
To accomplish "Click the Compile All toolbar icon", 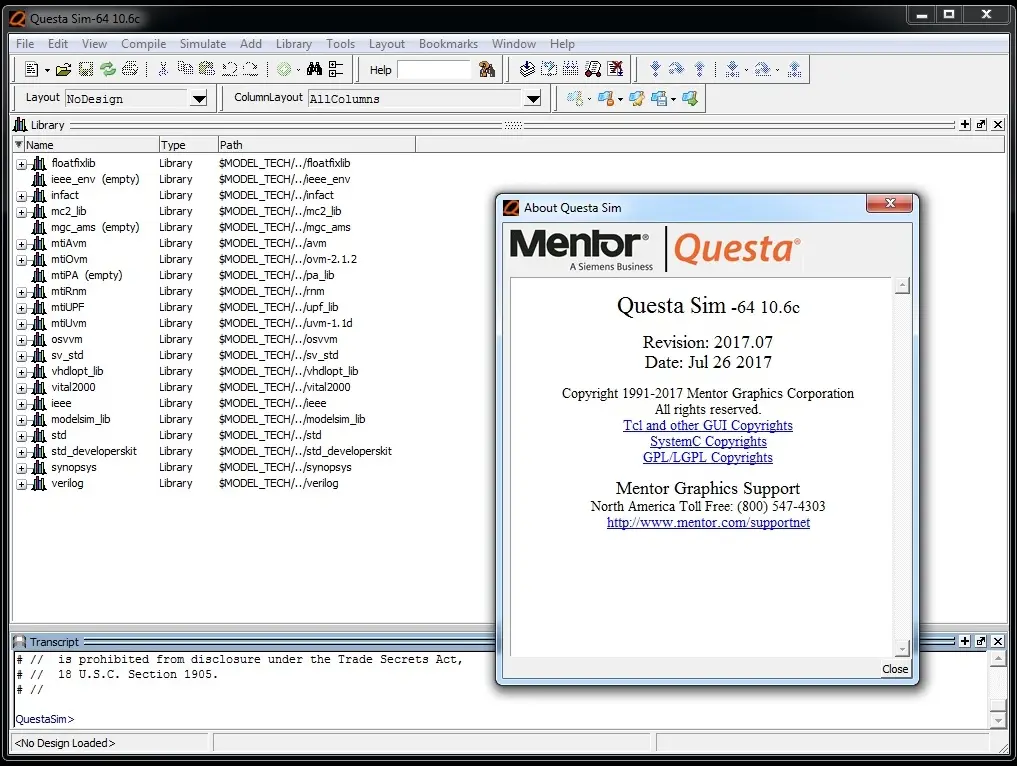I will 549,69.
